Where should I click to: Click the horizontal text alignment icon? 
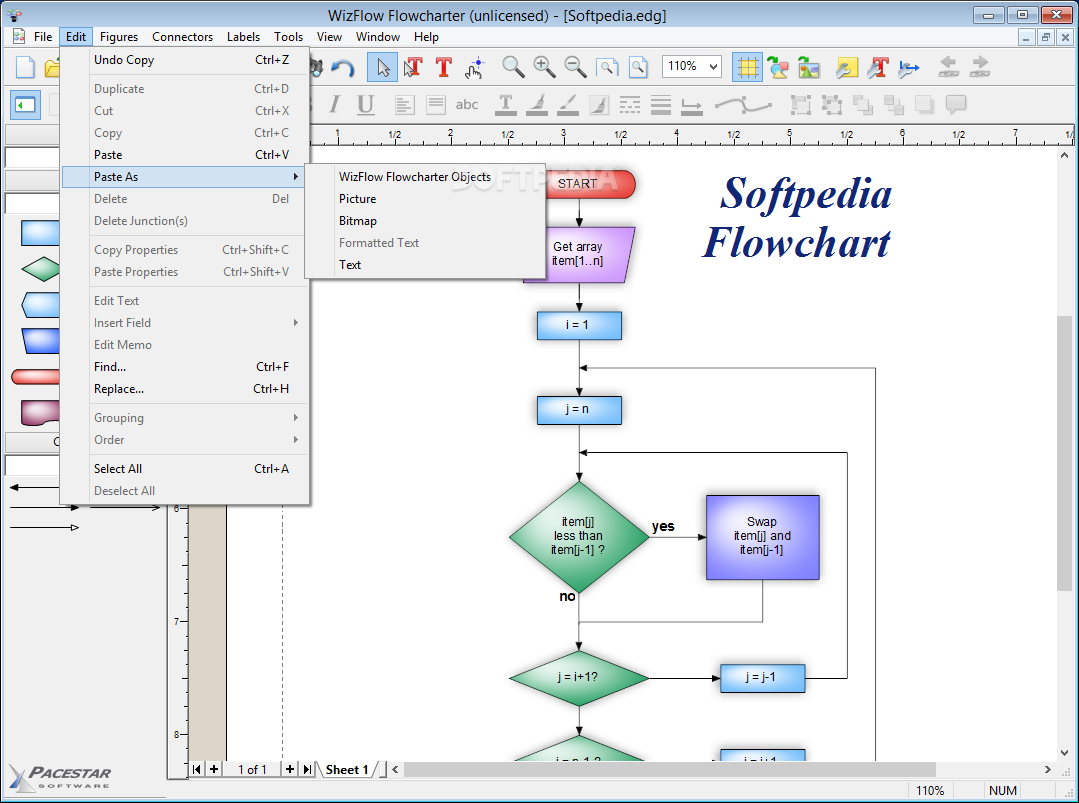coord(405,105)
